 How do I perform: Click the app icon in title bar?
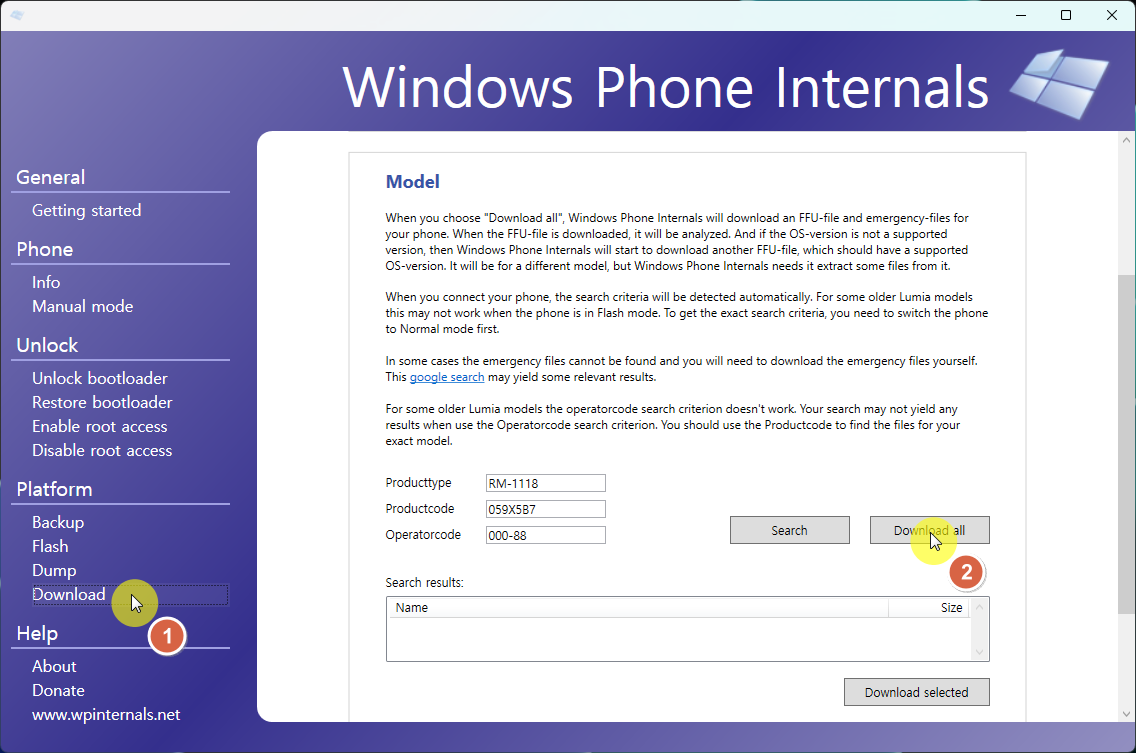pyautogui.click(x=17, y=15)
